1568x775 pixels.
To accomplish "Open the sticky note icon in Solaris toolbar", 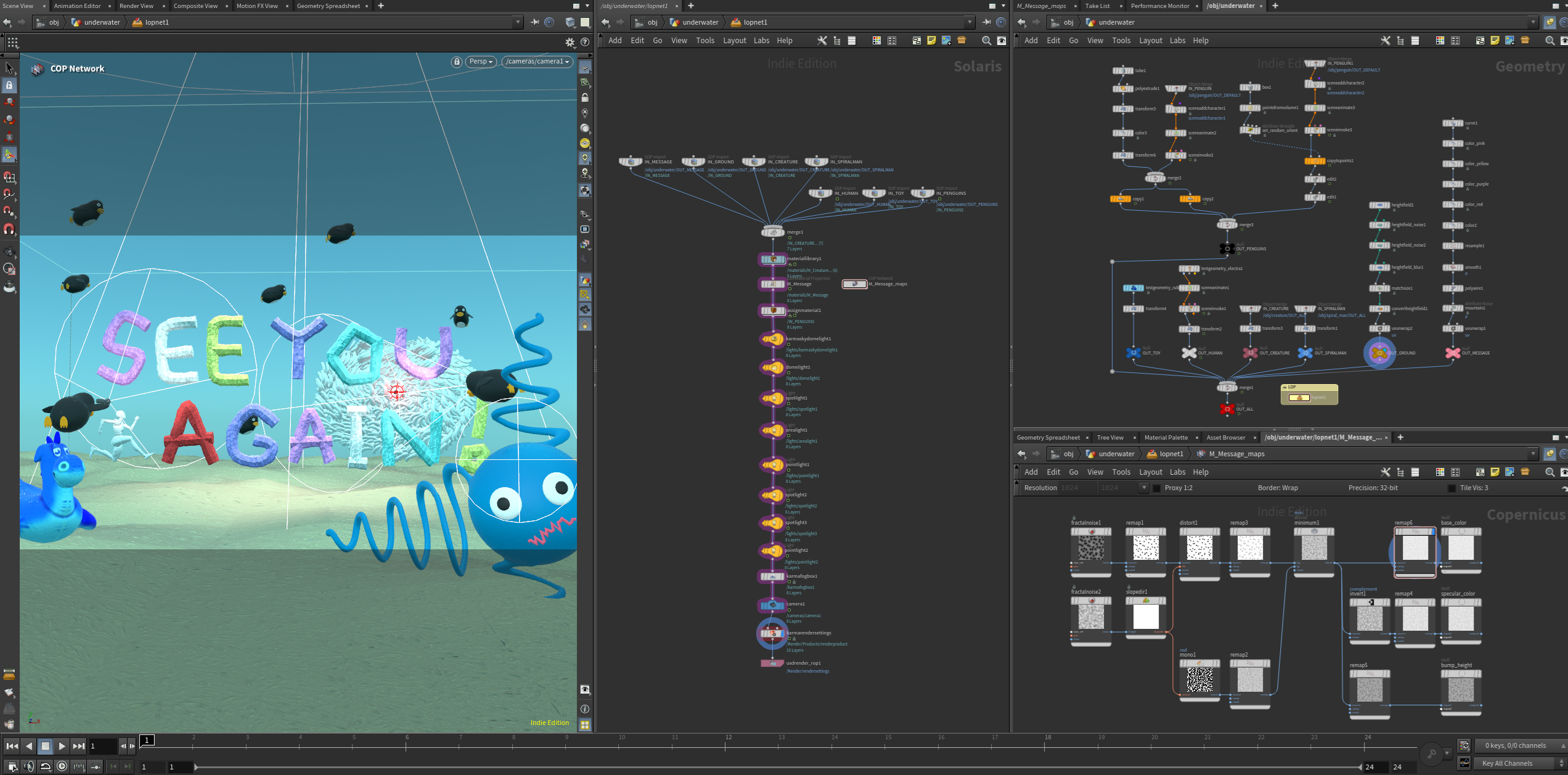I will (931, 41).
